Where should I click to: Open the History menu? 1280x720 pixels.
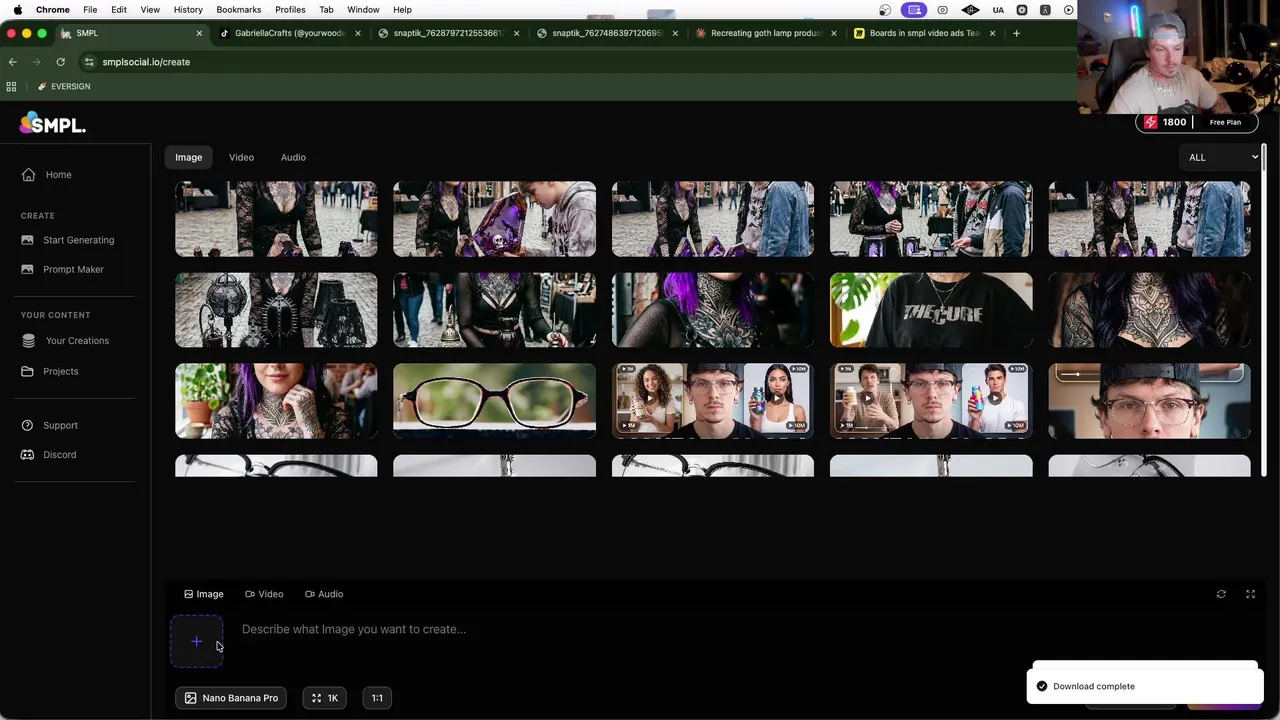tap(188, 10)
